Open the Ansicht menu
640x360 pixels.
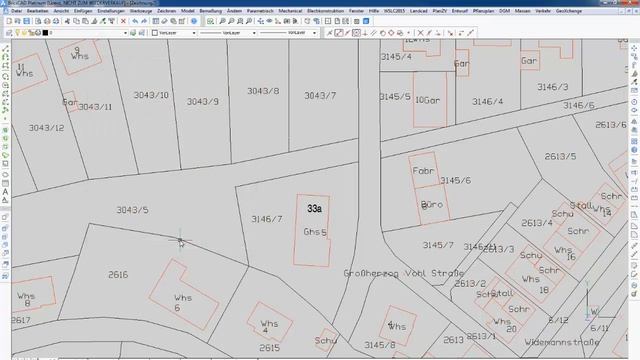tap(61, 11)
